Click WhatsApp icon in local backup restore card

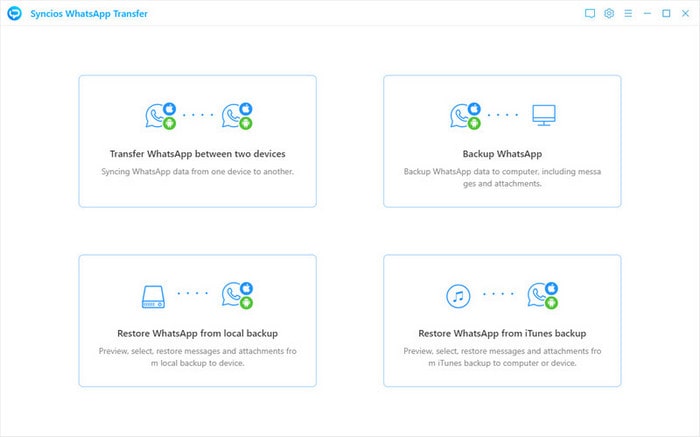point(237,295)
